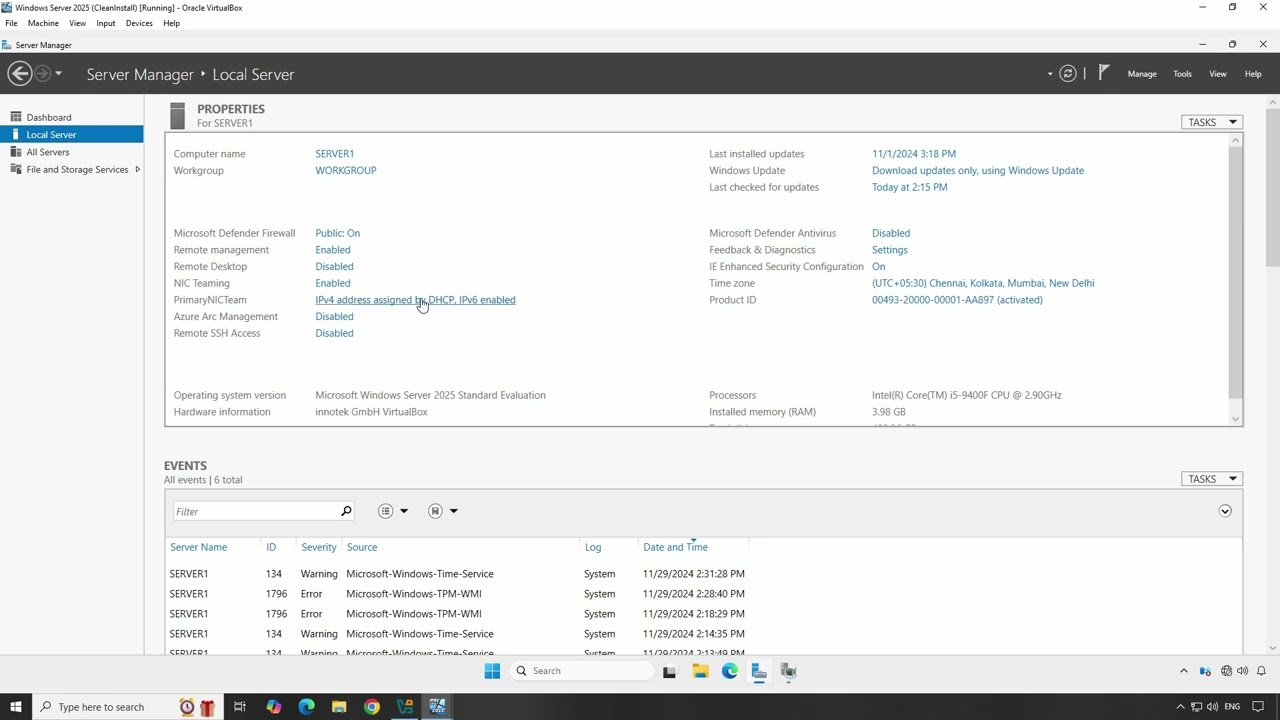Expand File and Storage Services arrow
This screenshot has width=1280, height=720.
tap(137, 170)
